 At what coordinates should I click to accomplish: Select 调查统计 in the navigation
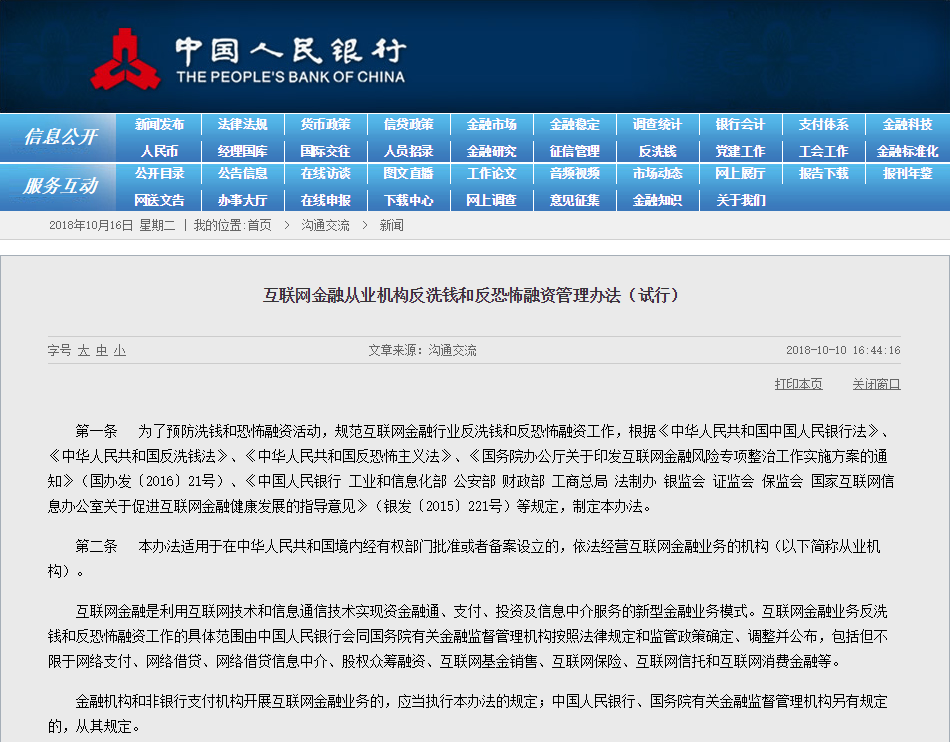[657, 124]
